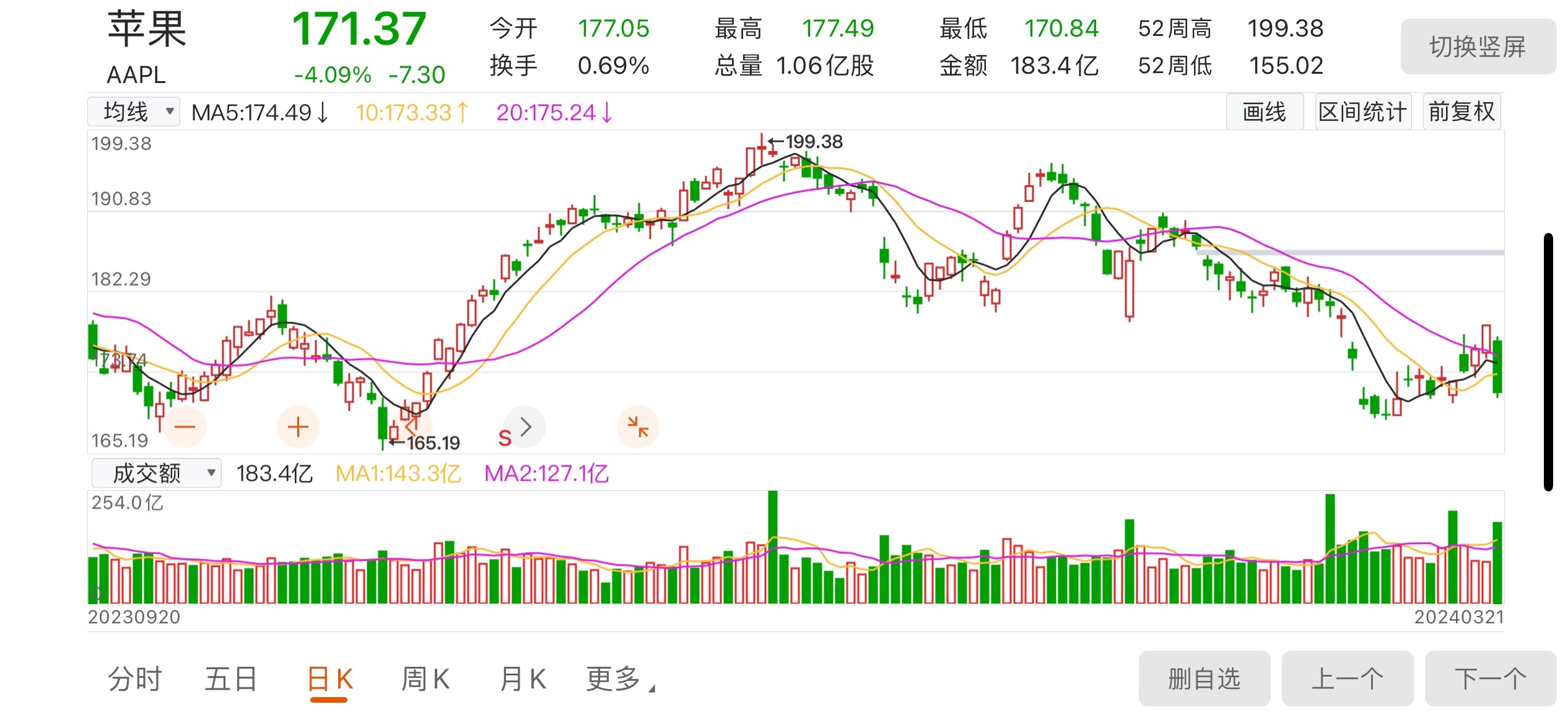Open the 画线 drawing tool
Screen dimensions: 1568x725
[1265, 112]
